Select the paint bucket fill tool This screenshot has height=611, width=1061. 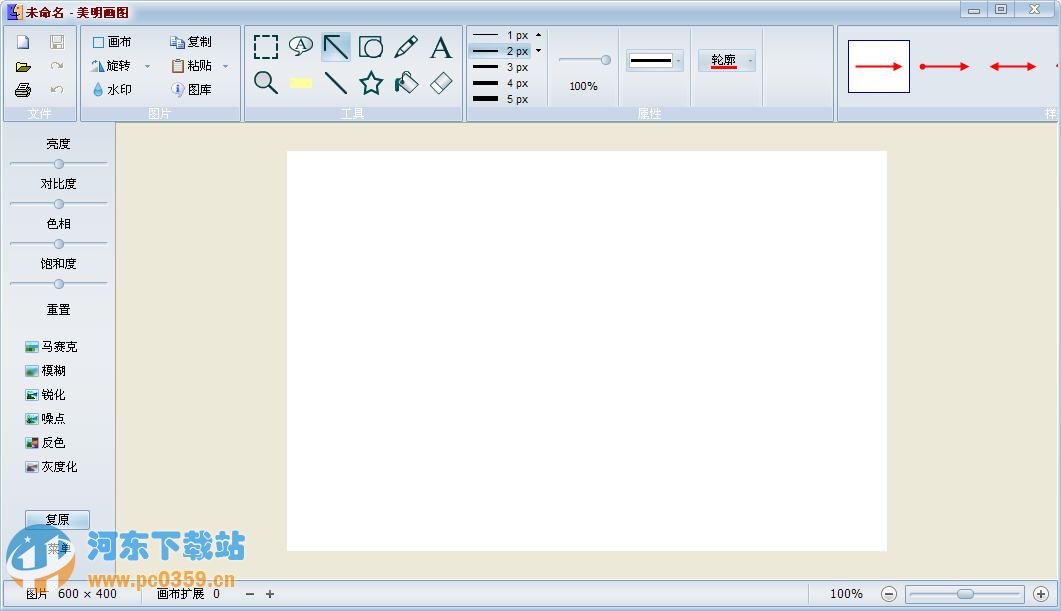(406, 83)
